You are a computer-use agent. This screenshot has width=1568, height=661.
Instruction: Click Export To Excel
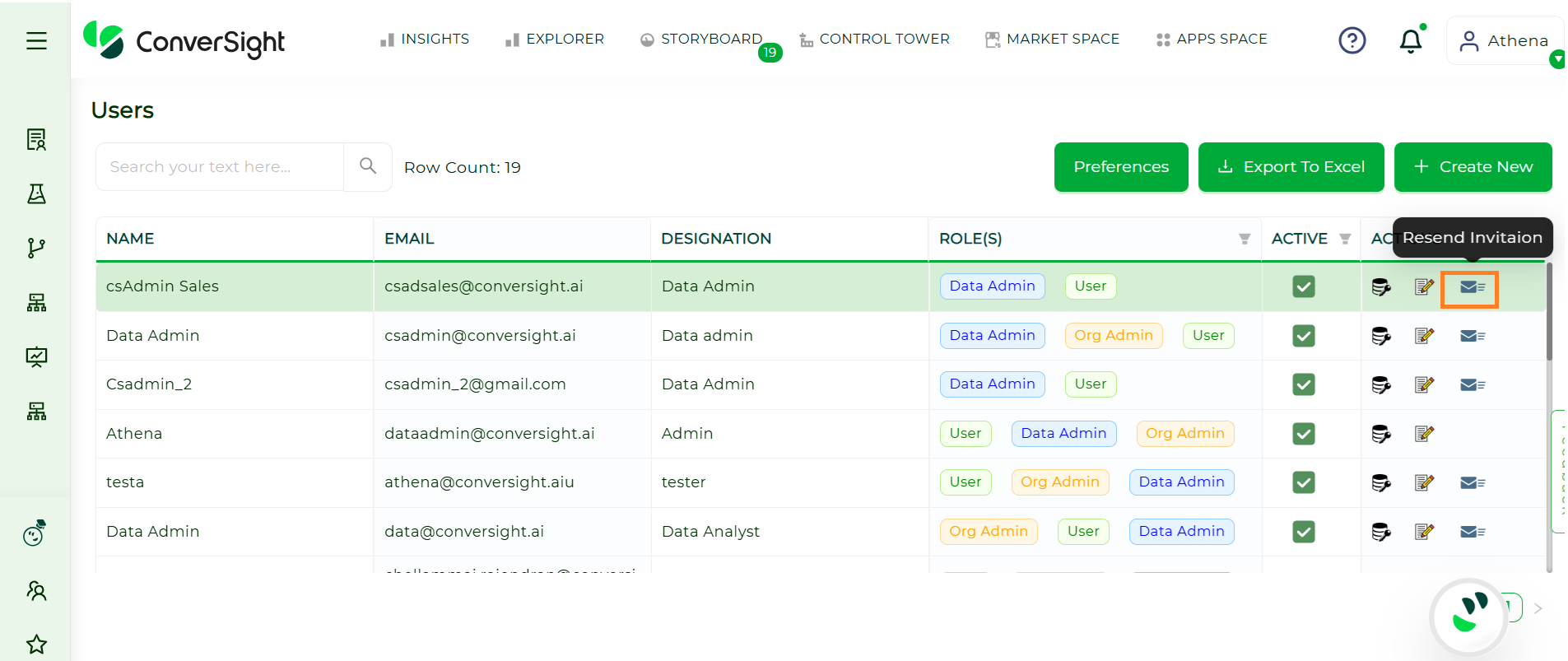(x=1291, y=167)
